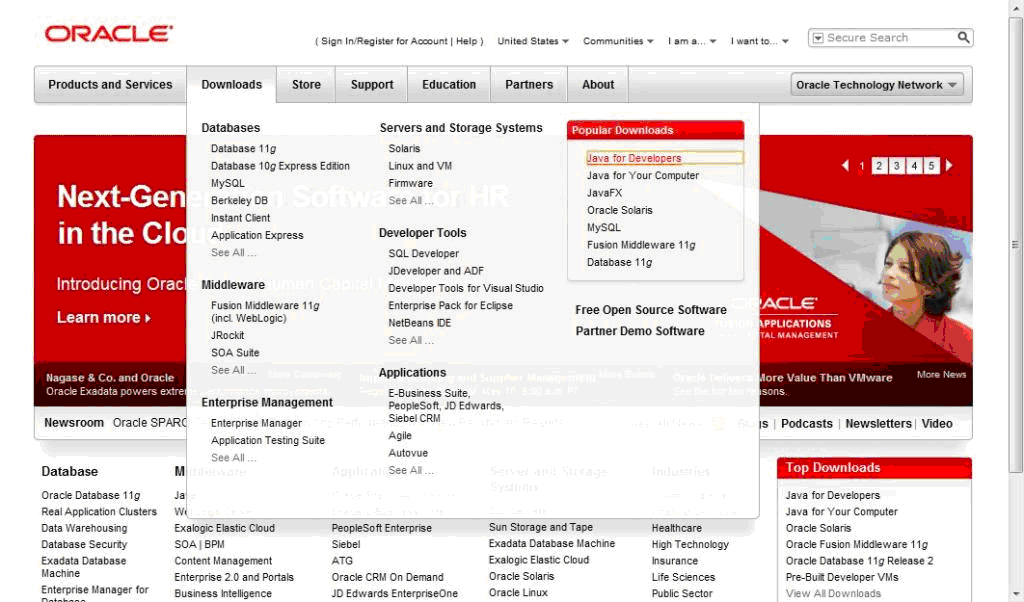Image resolution: width=1024 pixels, height=602 pixels.
Task: Open Firmware downloads
Action: [410, 183]
